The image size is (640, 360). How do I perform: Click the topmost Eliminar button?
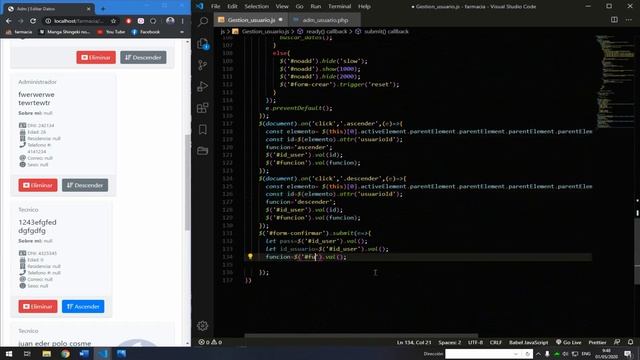96,58
